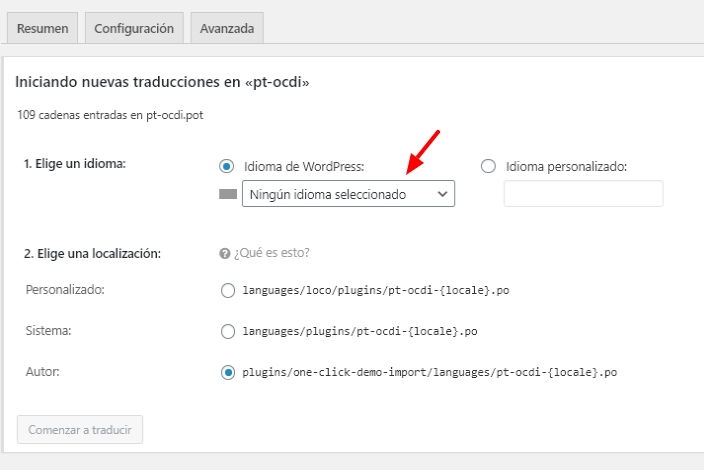Click the language dropdown chevron arrow
Viewport: 704px width, 470px height.
point(442,194)
